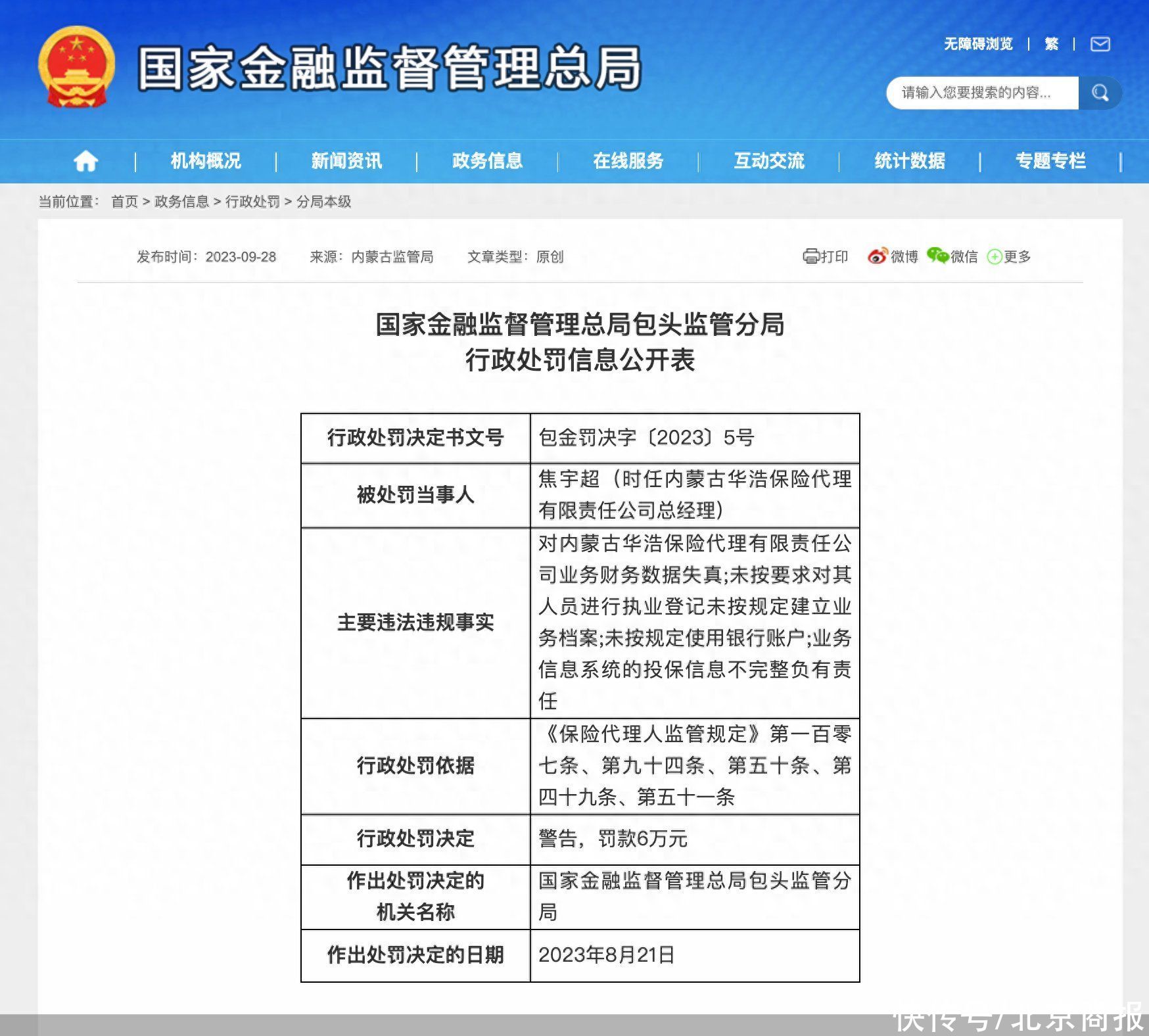Open 在线服务 menu
This screenshot has height=1036, width=1149.
pos(628,161)
